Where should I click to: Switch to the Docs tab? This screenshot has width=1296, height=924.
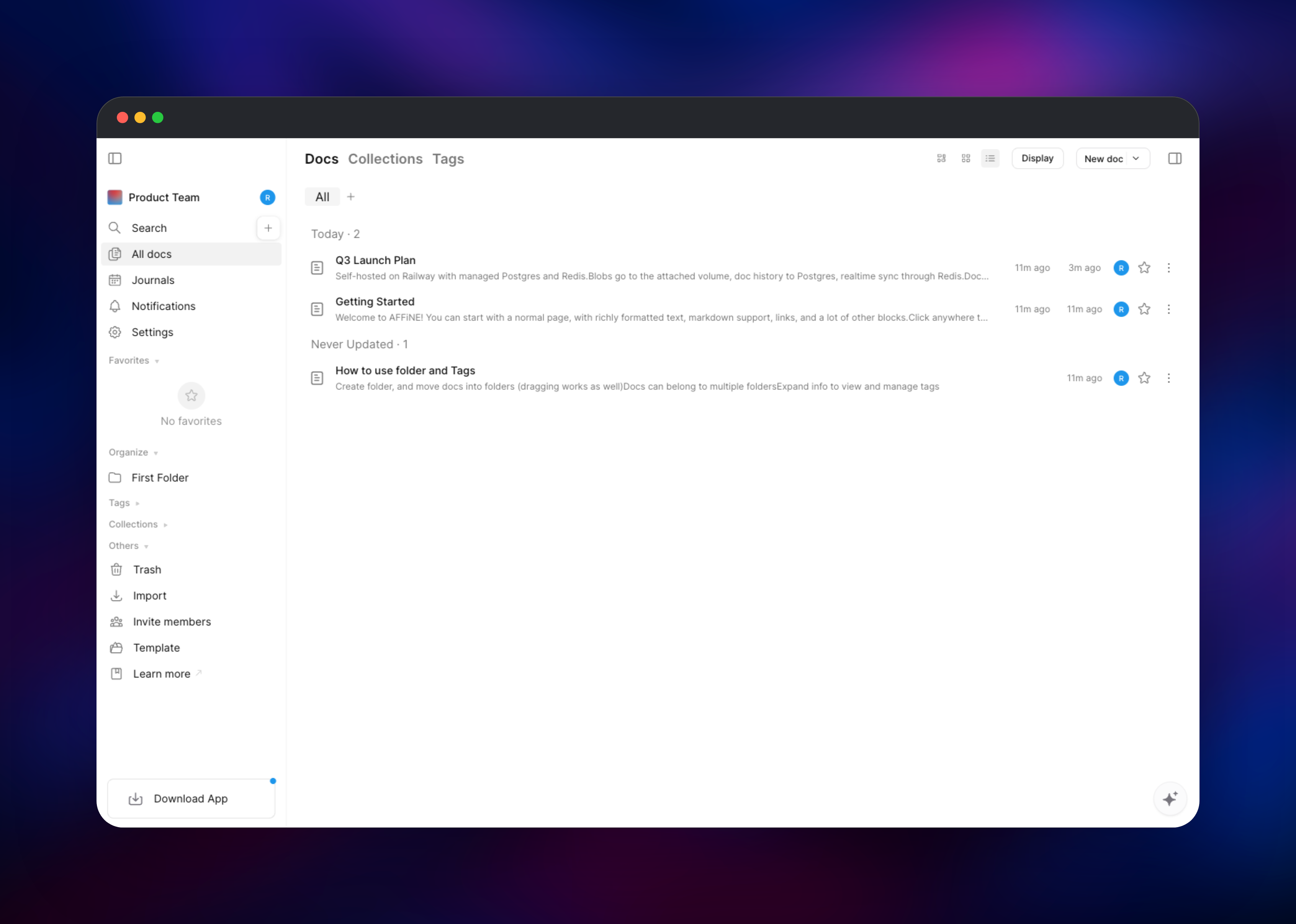321,159
